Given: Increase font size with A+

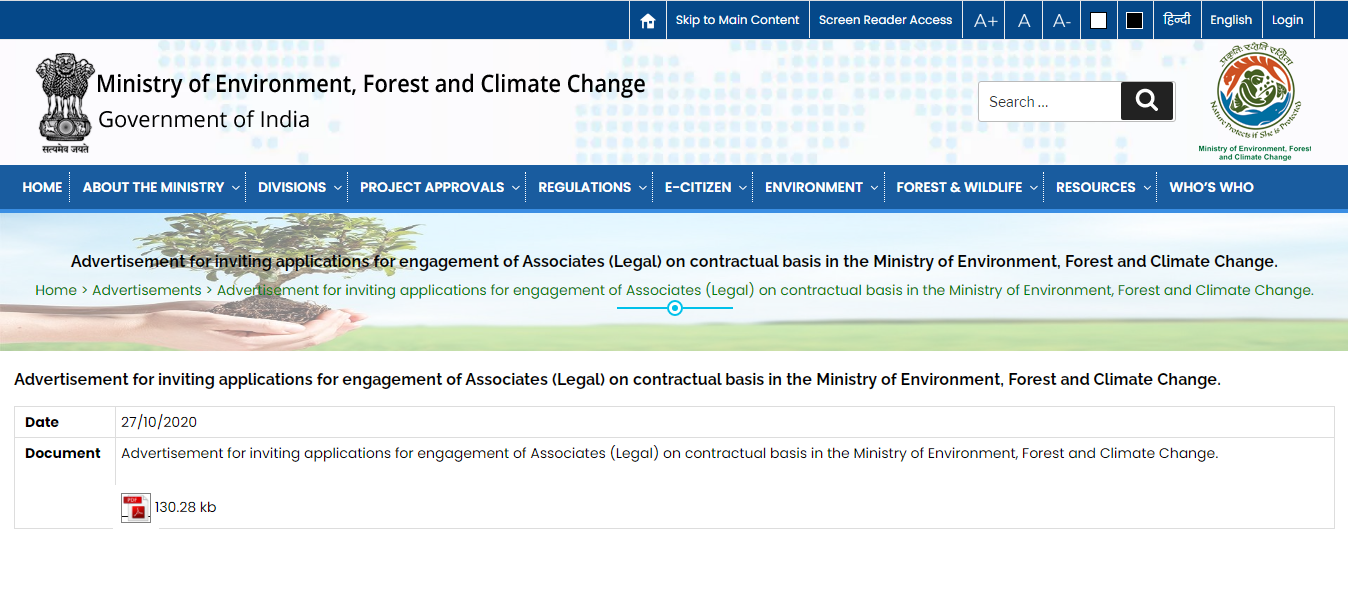Looking at the screenshot, I should pos(985,20).
